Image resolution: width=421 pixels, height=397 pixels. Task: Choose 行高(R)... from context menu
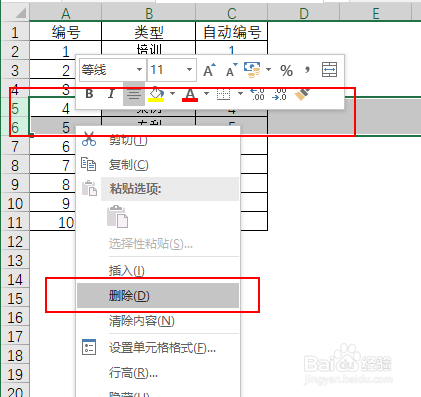pos(158,373)
